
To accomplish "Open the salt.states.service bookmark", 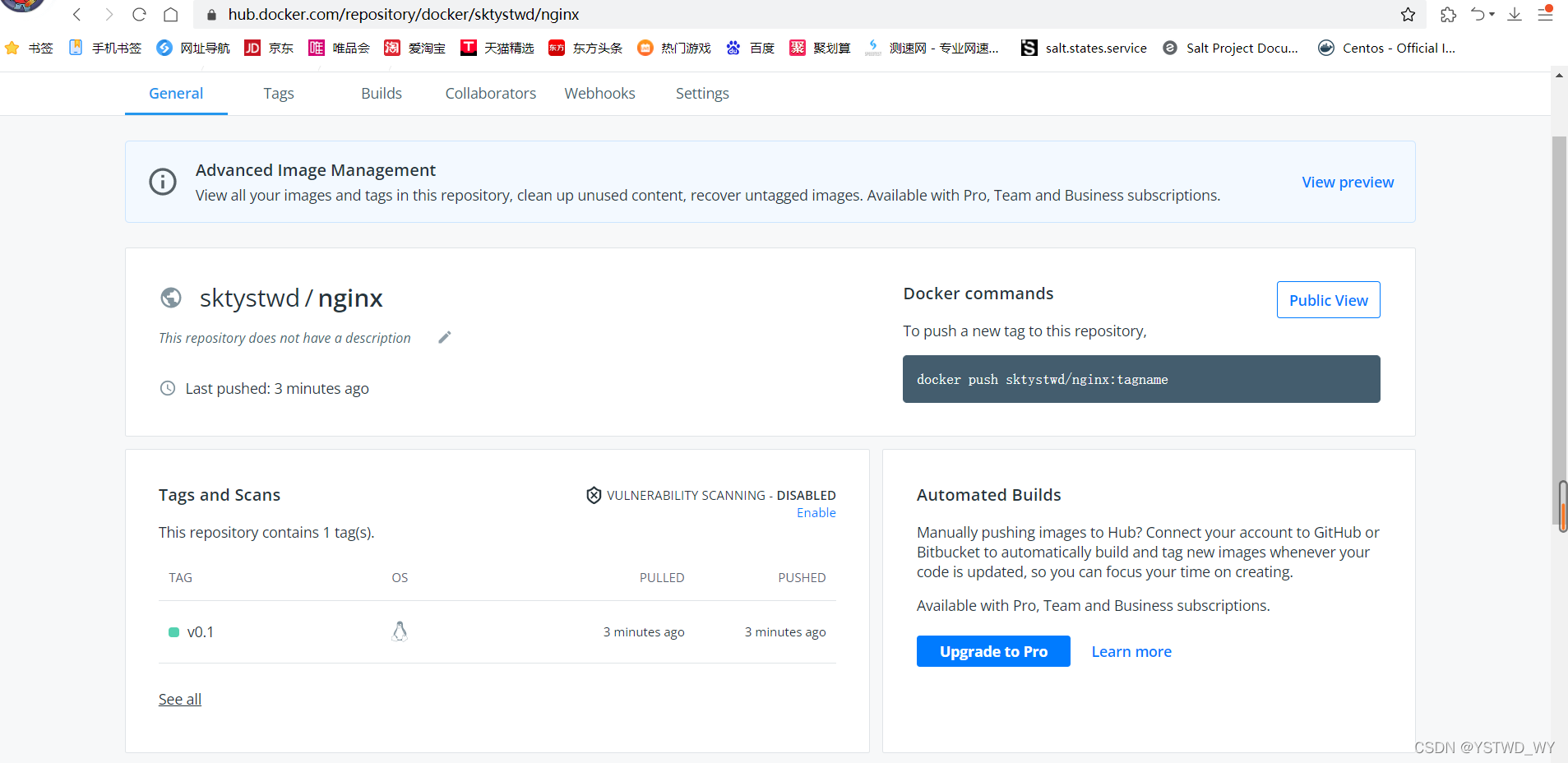I will pos(1085,48).
